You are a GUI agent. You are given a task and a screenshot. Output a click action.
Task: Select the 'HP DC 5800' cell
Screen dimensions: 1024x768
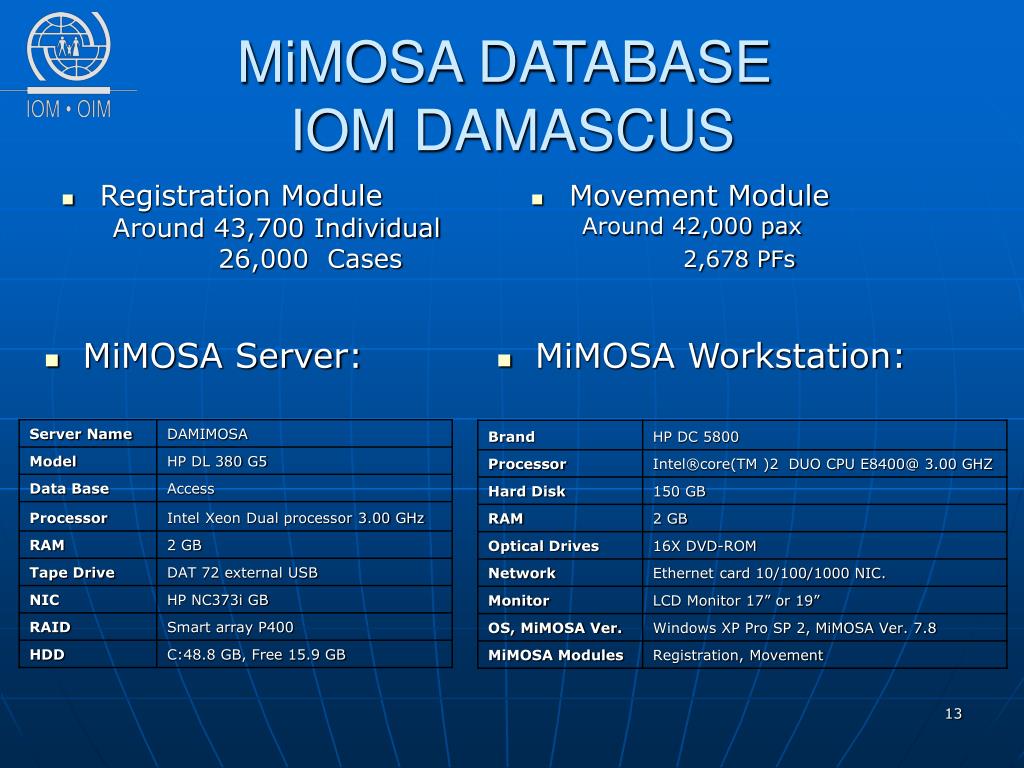pyautogui.click(x=825, y=436)
